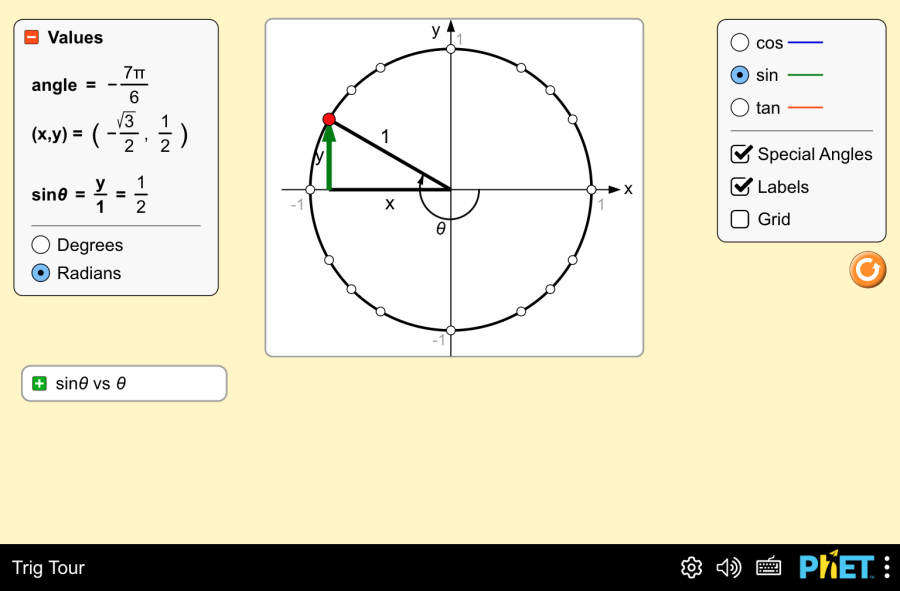Select the Radians option
The height and width of the screenshot is (591, 900).
pos(41,273)
